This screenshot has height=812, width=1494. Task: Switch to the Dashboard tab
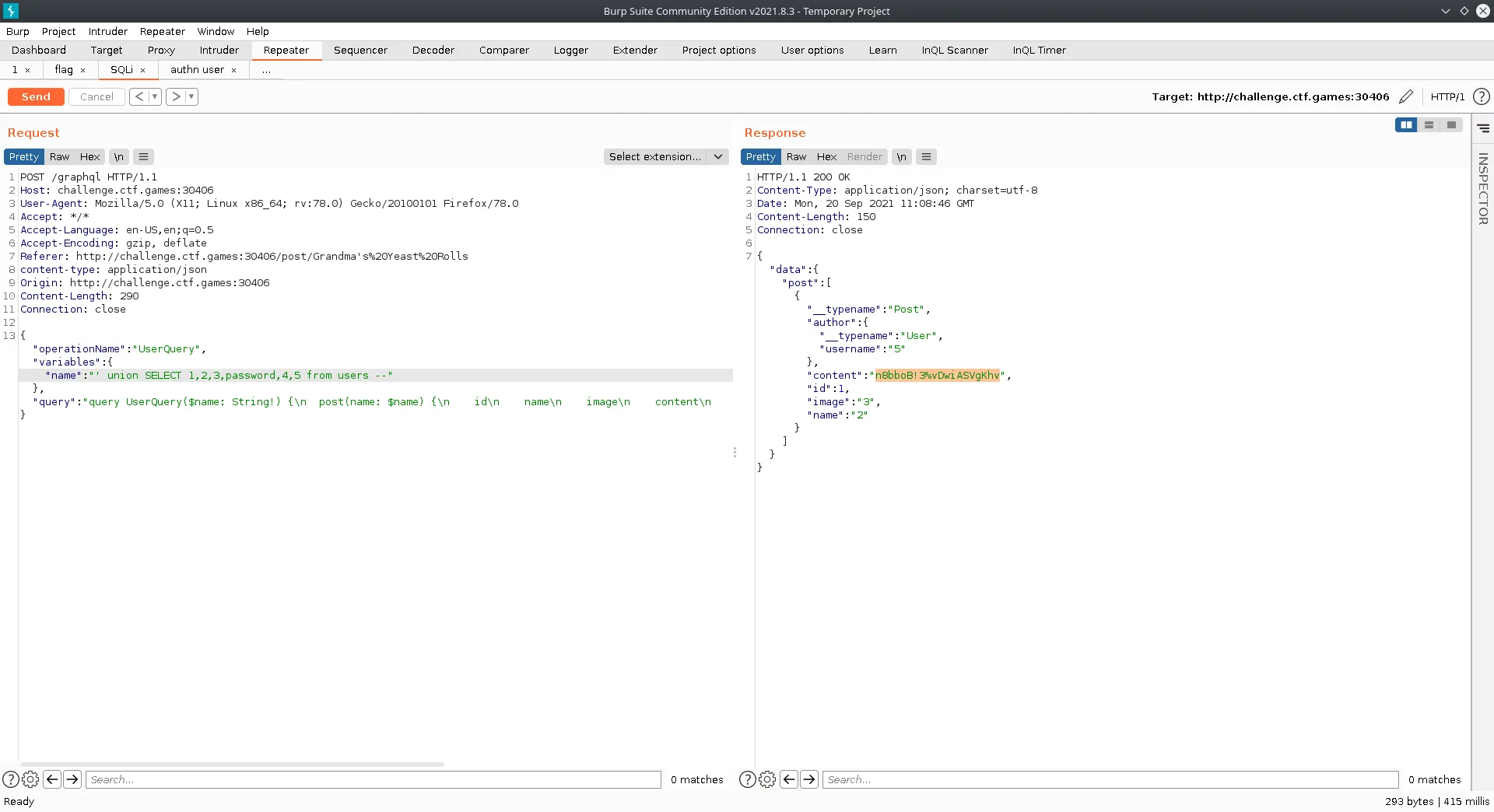tap(39, 50)
